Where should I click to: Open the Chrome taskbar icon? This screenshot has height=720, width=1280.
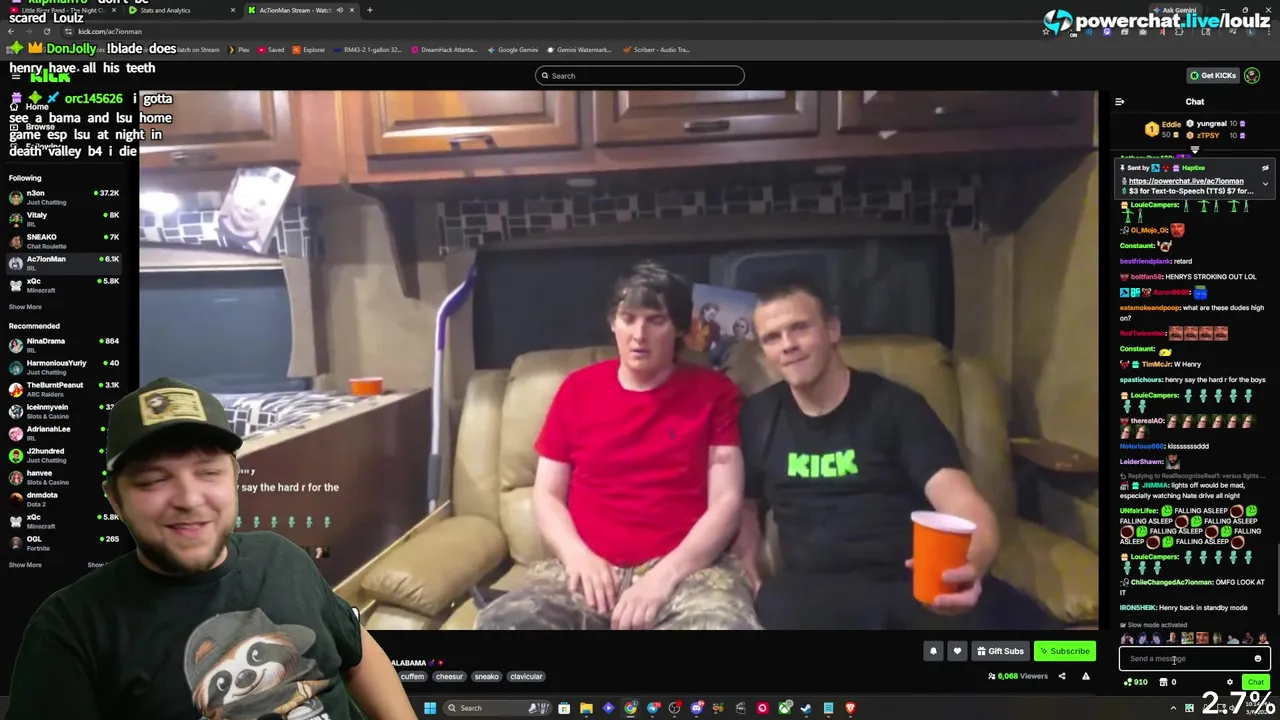[x=630, y=708]
